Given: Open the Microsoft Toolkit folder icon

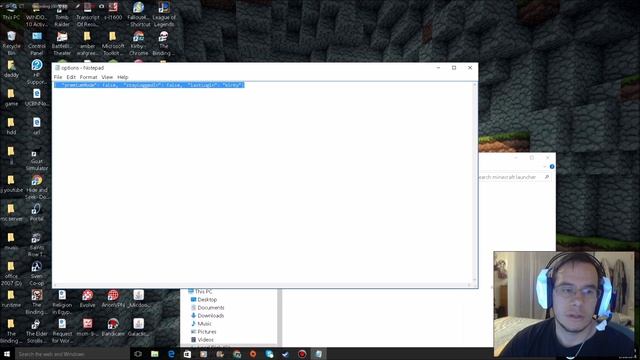Looking at the screenshot, I should (x=113, y=43).
